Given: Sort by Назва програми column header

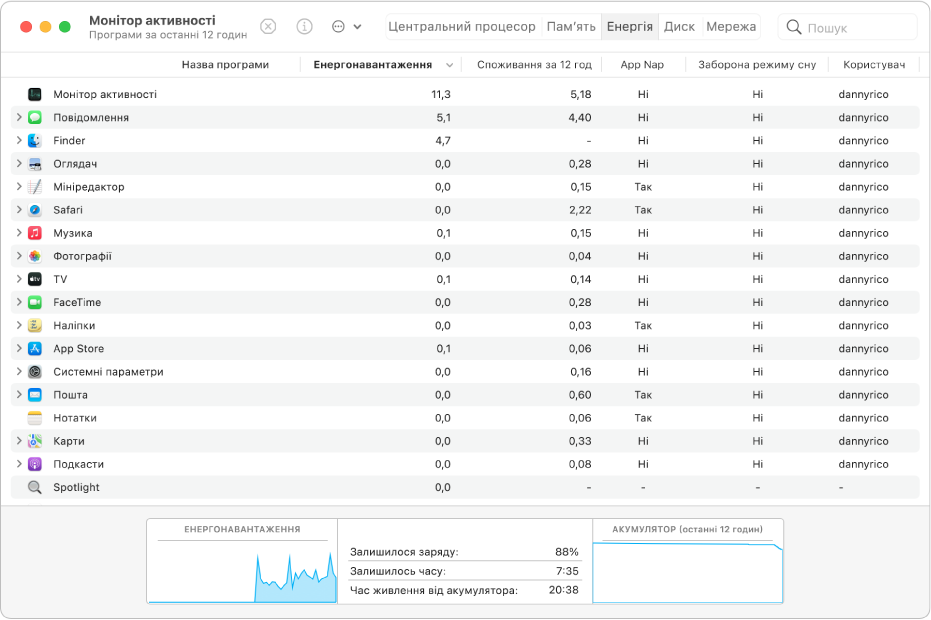Looking at the screenshot, I should (225, 65).
